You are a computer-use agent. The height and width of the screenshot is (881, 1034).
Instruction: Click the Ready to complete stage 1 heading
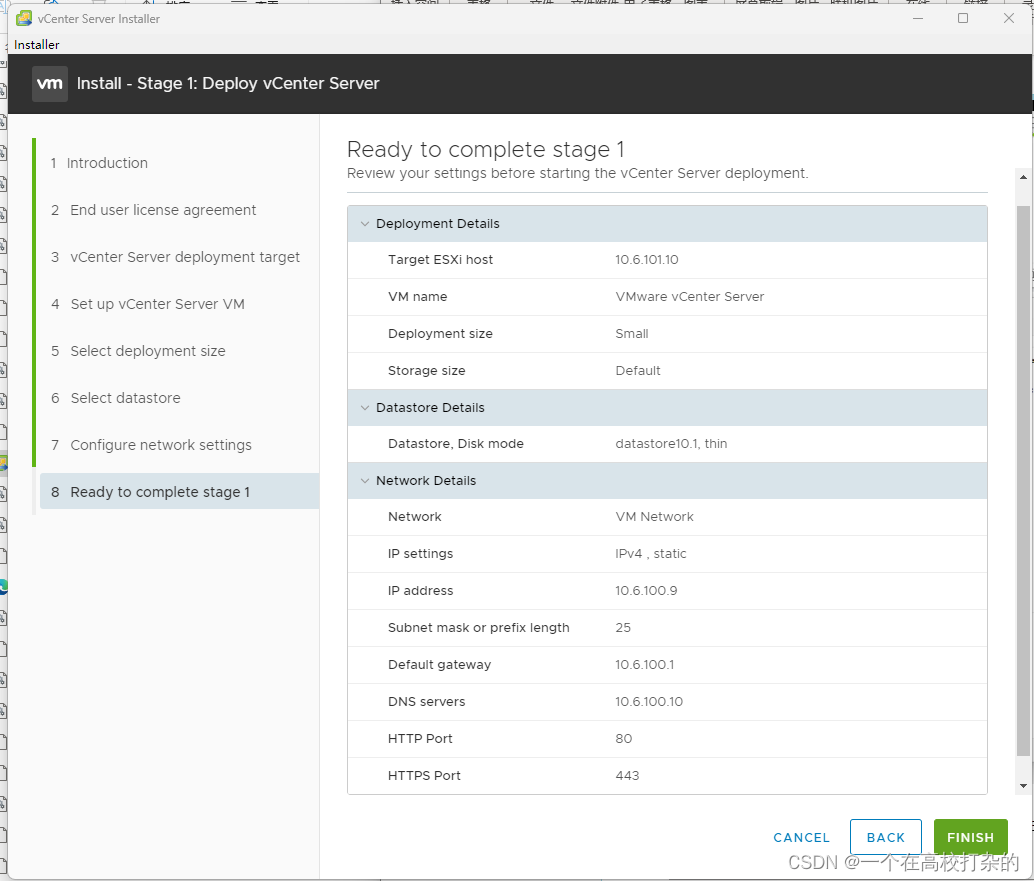486,149
